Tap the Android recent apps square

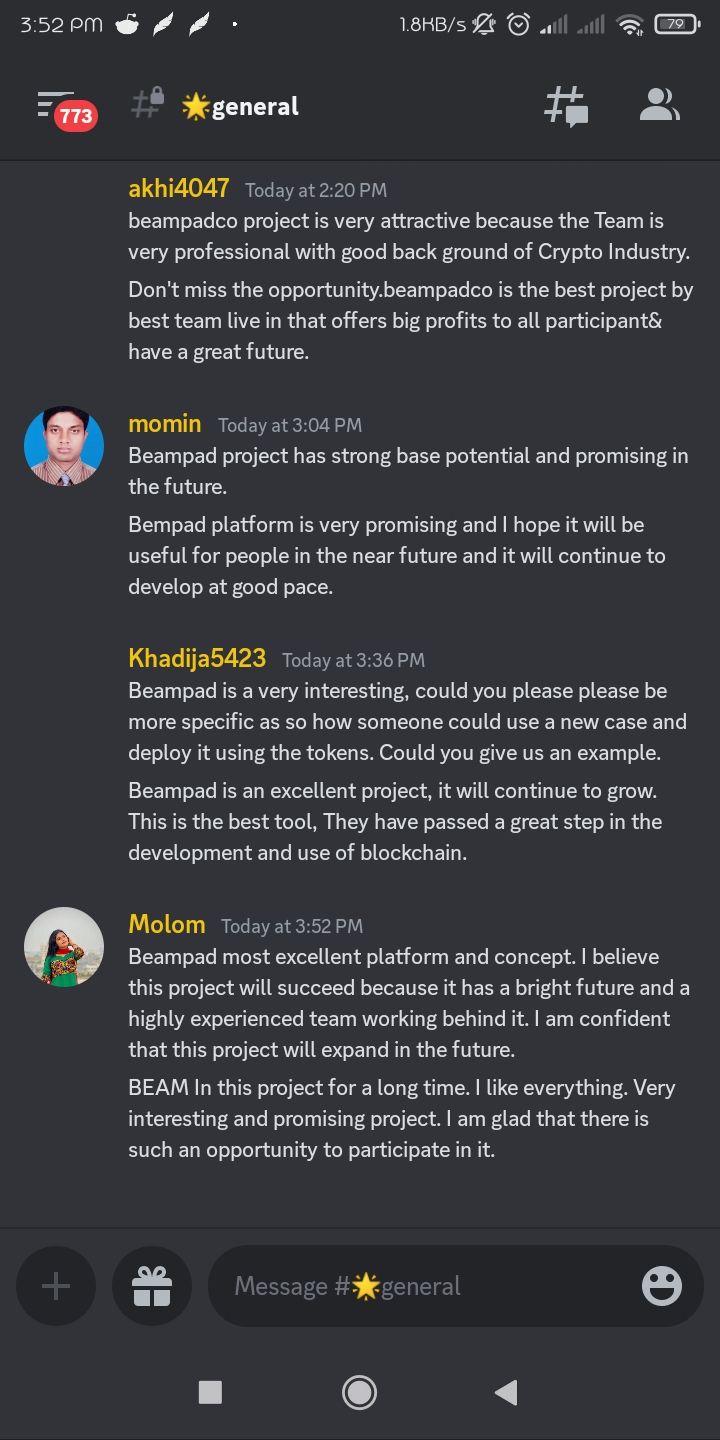click(x=210, y=1392)
